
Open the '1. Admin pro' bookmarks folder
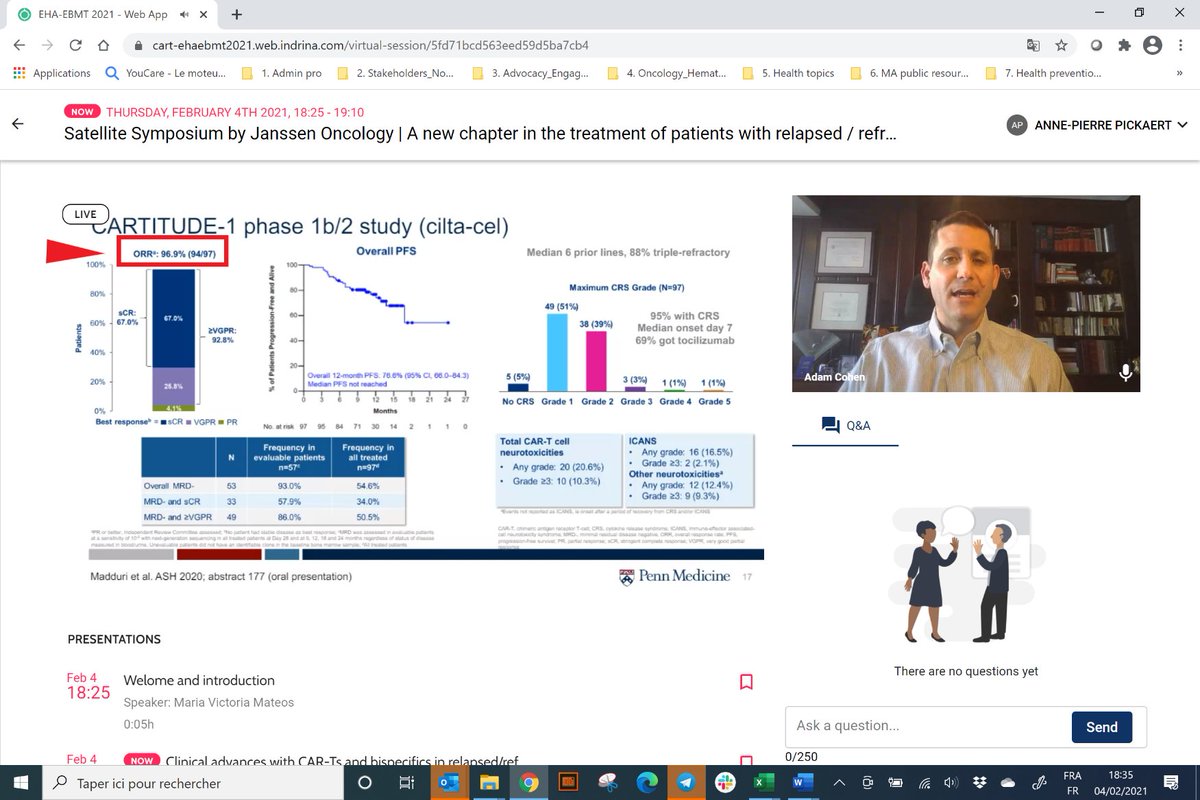281,73
